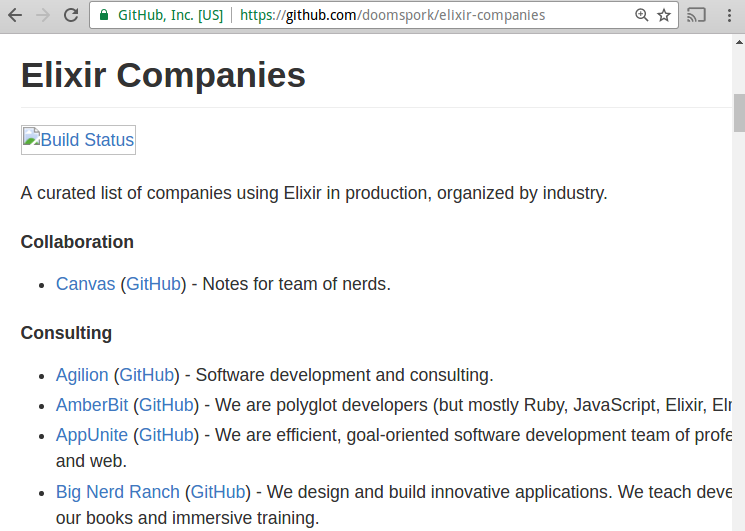The width and height of the screenshot is (745, 531).
Task: Open the GitHub link next to Big Nerd Ranch
Action: (x=218, y=492)
